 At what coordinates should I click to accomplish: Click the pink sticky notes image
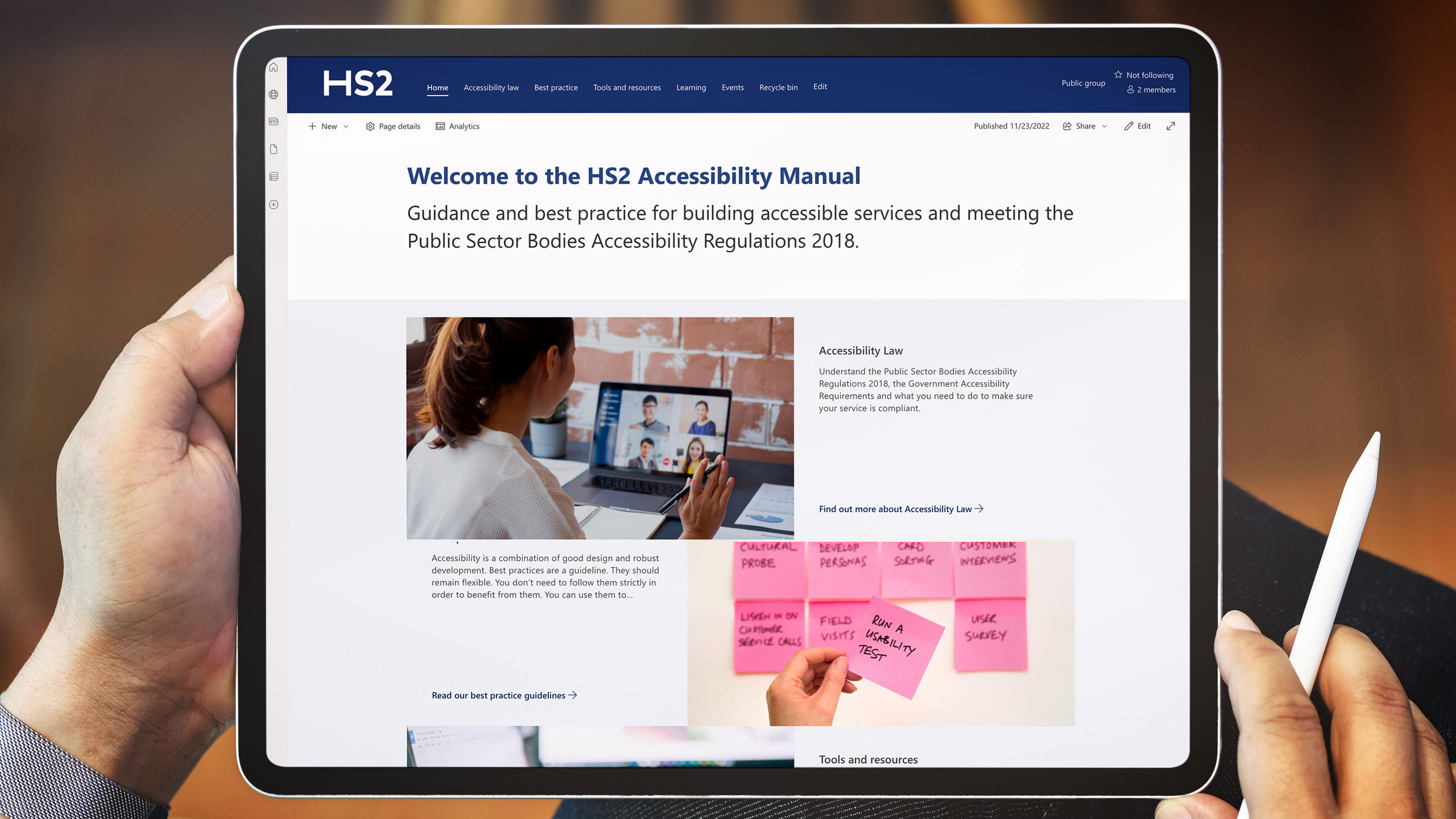tap(881, 632)
